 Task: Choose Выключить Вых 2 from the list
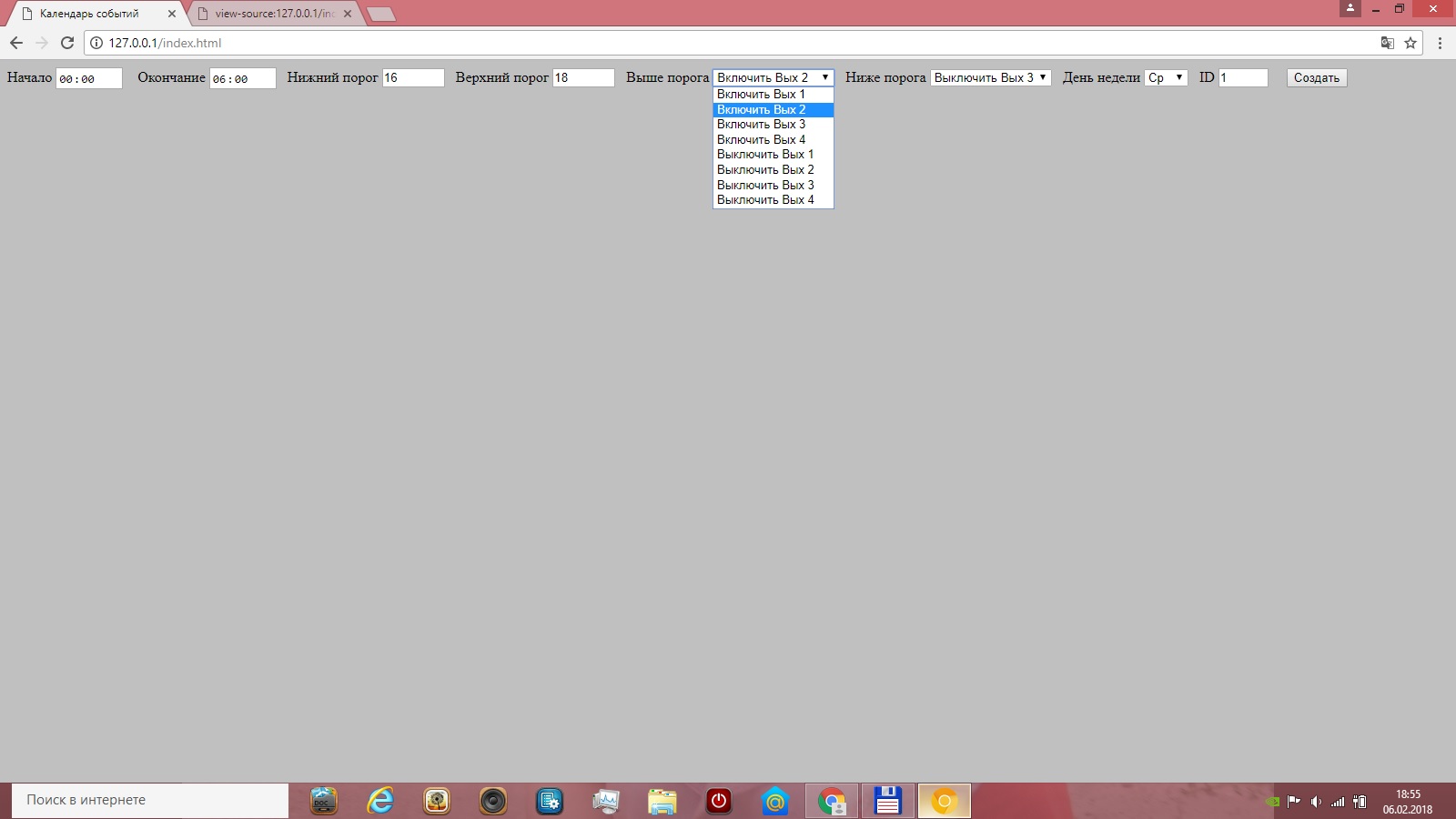(773, 170)
